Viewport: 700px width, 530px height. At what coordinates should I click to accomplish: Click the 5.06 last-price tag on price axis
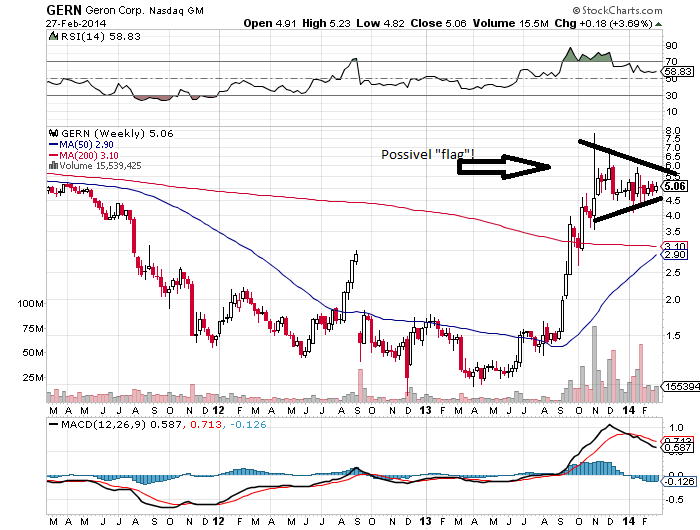(x=675, y=186)
